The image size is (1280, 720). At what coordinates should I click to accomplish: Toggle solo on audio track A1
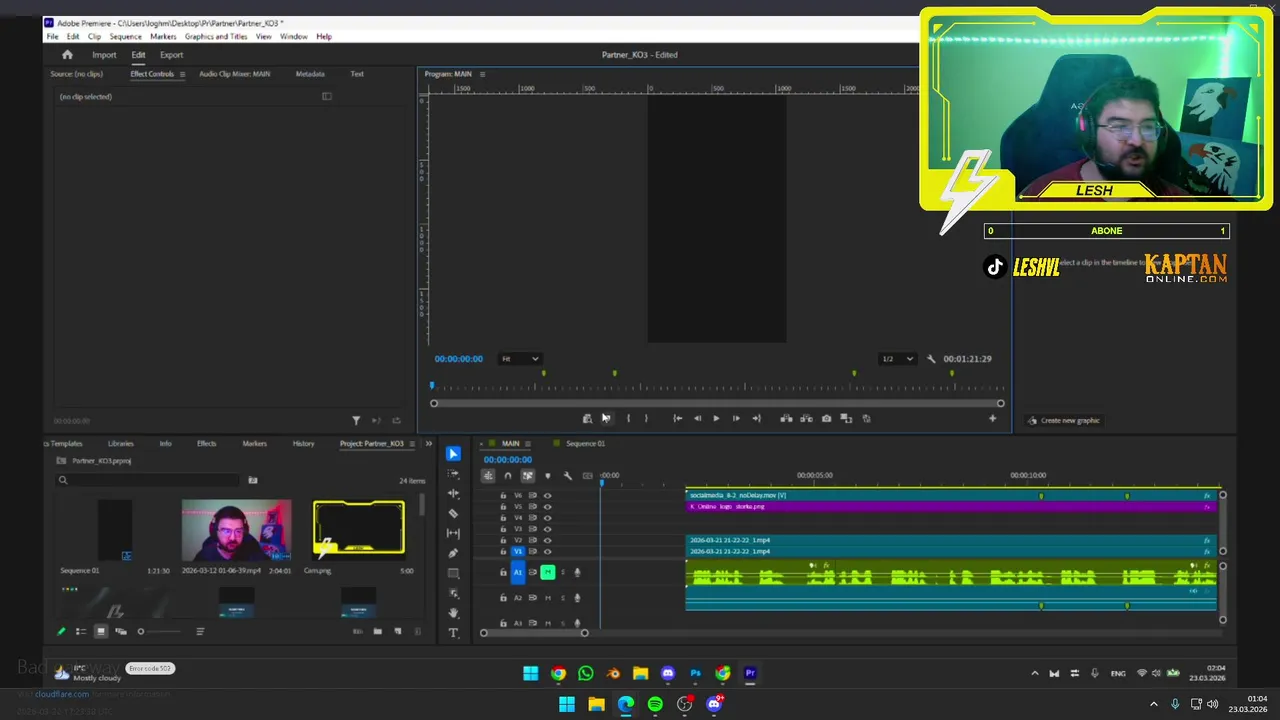coord(562,573)
